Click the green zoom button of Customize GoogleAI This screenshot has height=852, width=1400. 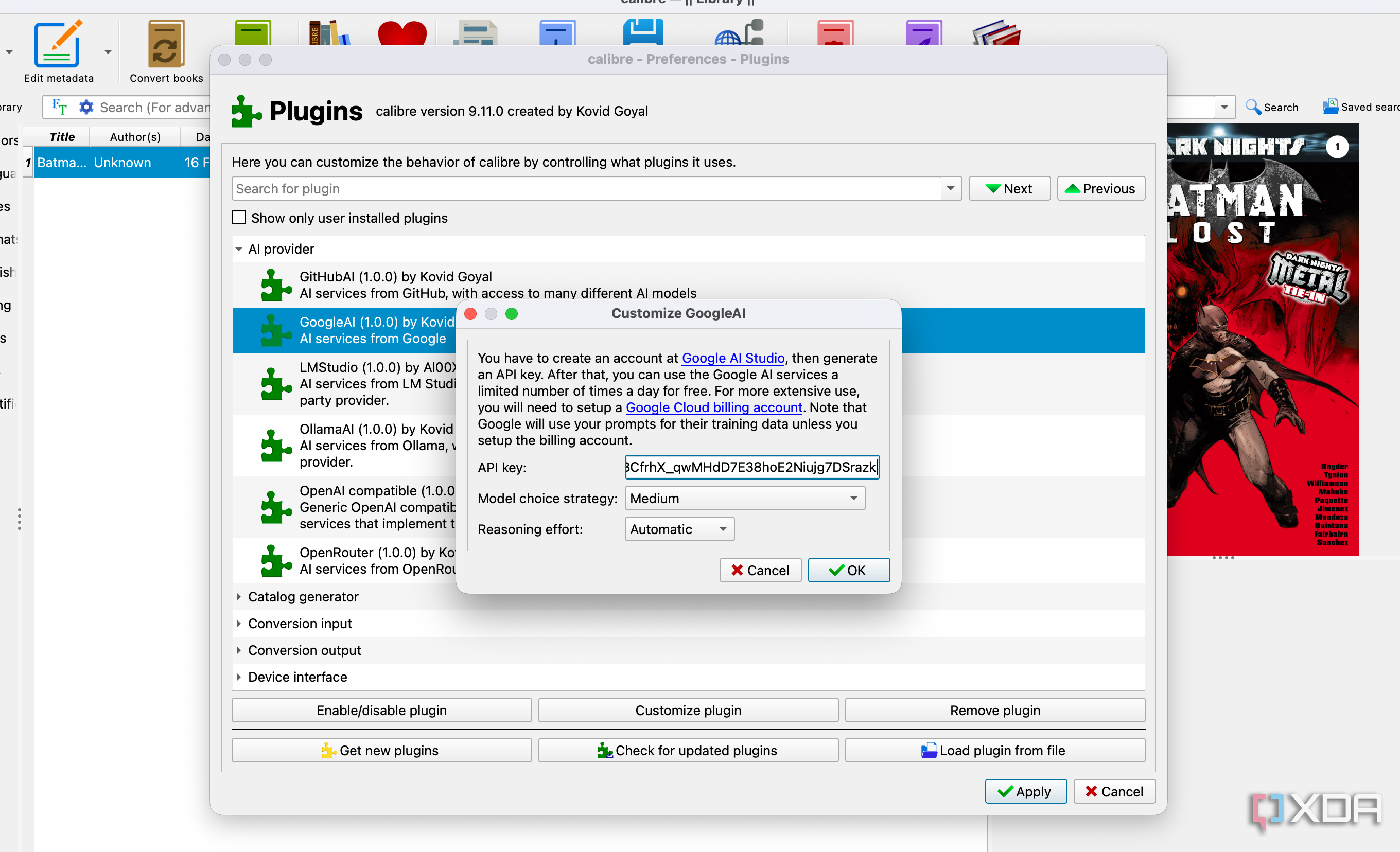[x=512, y=313]
